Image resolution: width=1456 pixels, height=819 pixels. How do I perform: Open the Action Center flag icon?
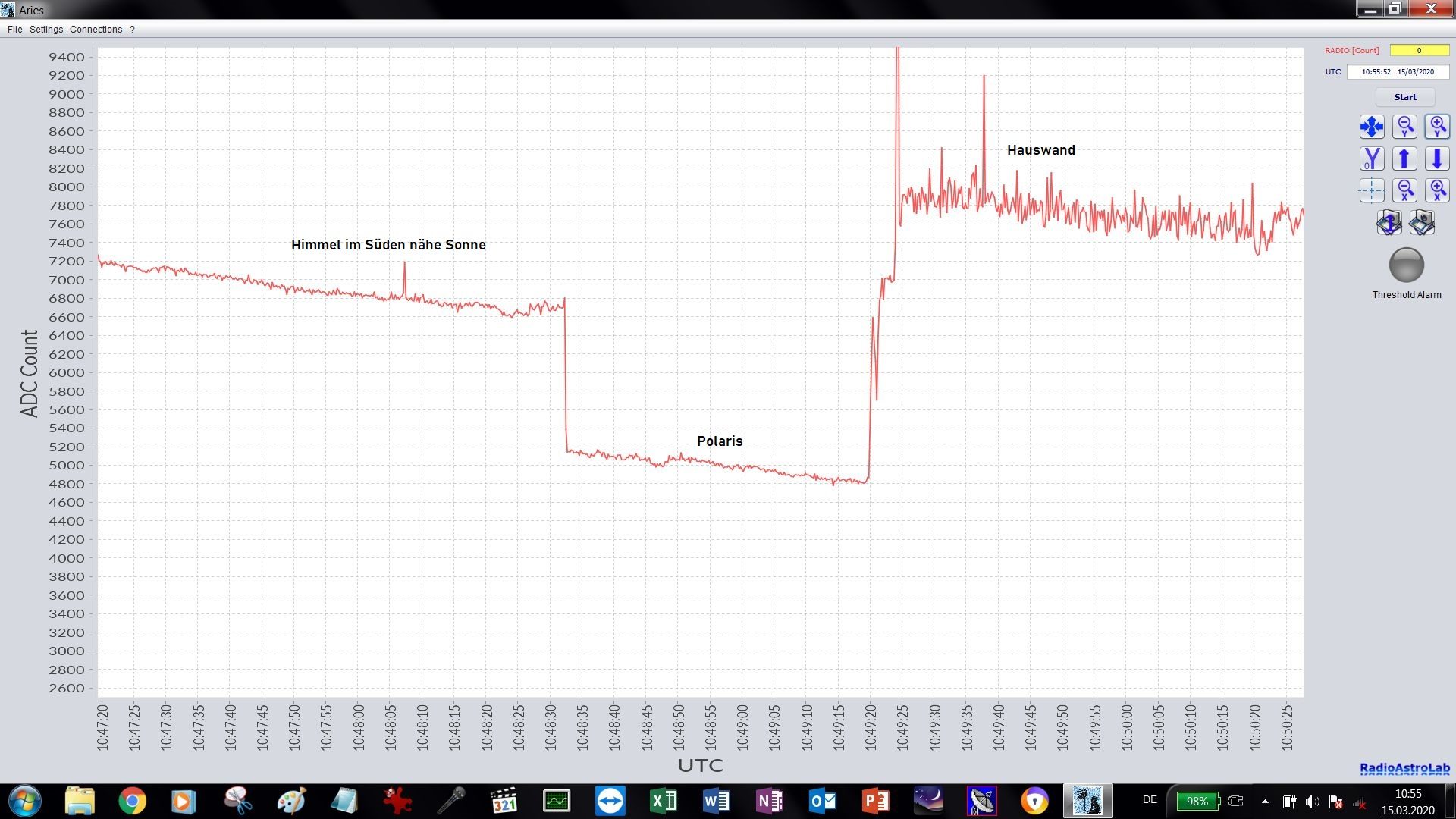tap(1336, 802)
